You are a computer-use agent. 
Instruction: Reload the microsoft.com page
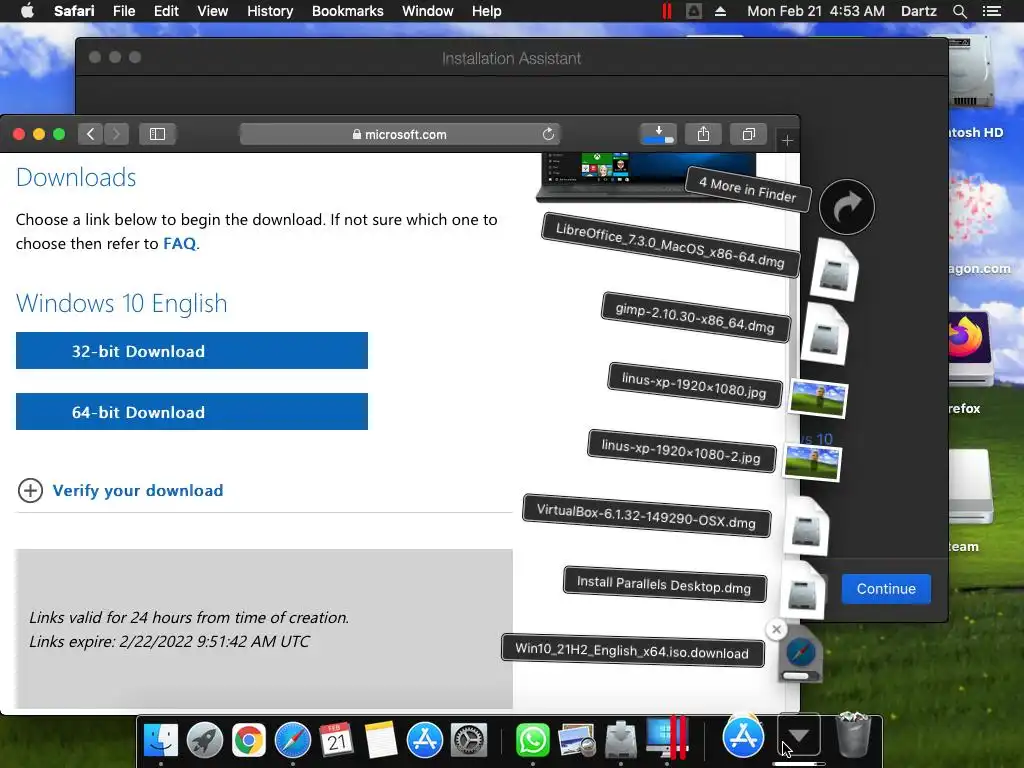pyautogui.click(x=548, y=134)
